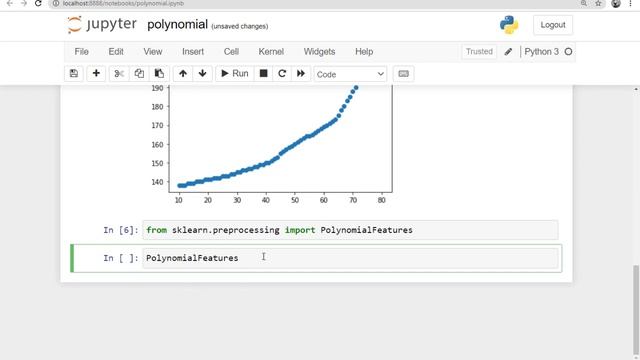Image resolution: width=640 pixels, height=360 pixels.
Task: Interrupt the kernel with stop icon
Action: (x=263, y=73)
